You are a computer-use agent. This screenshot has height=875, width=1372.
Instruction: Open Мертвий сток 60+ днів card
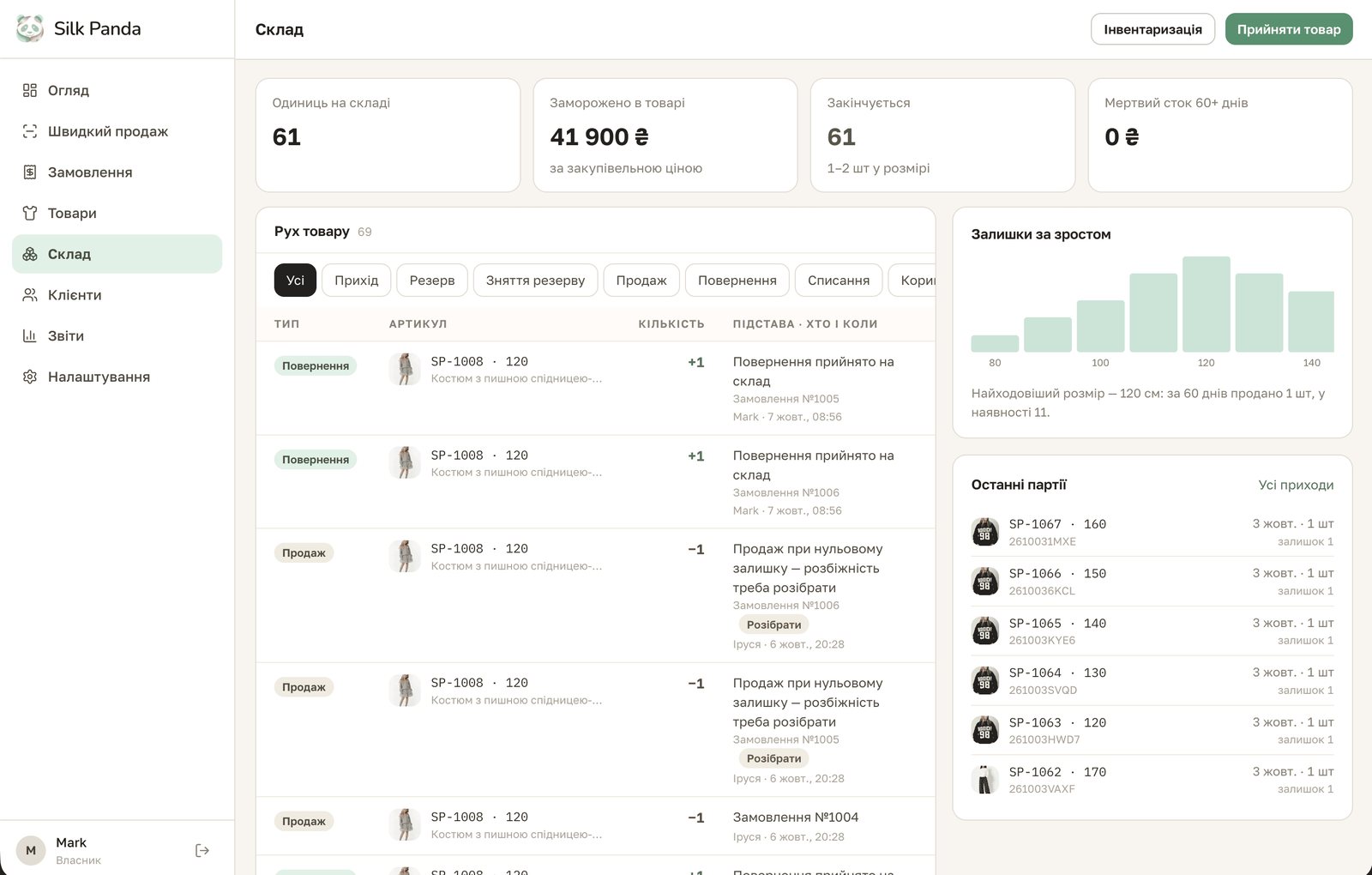1220,136
